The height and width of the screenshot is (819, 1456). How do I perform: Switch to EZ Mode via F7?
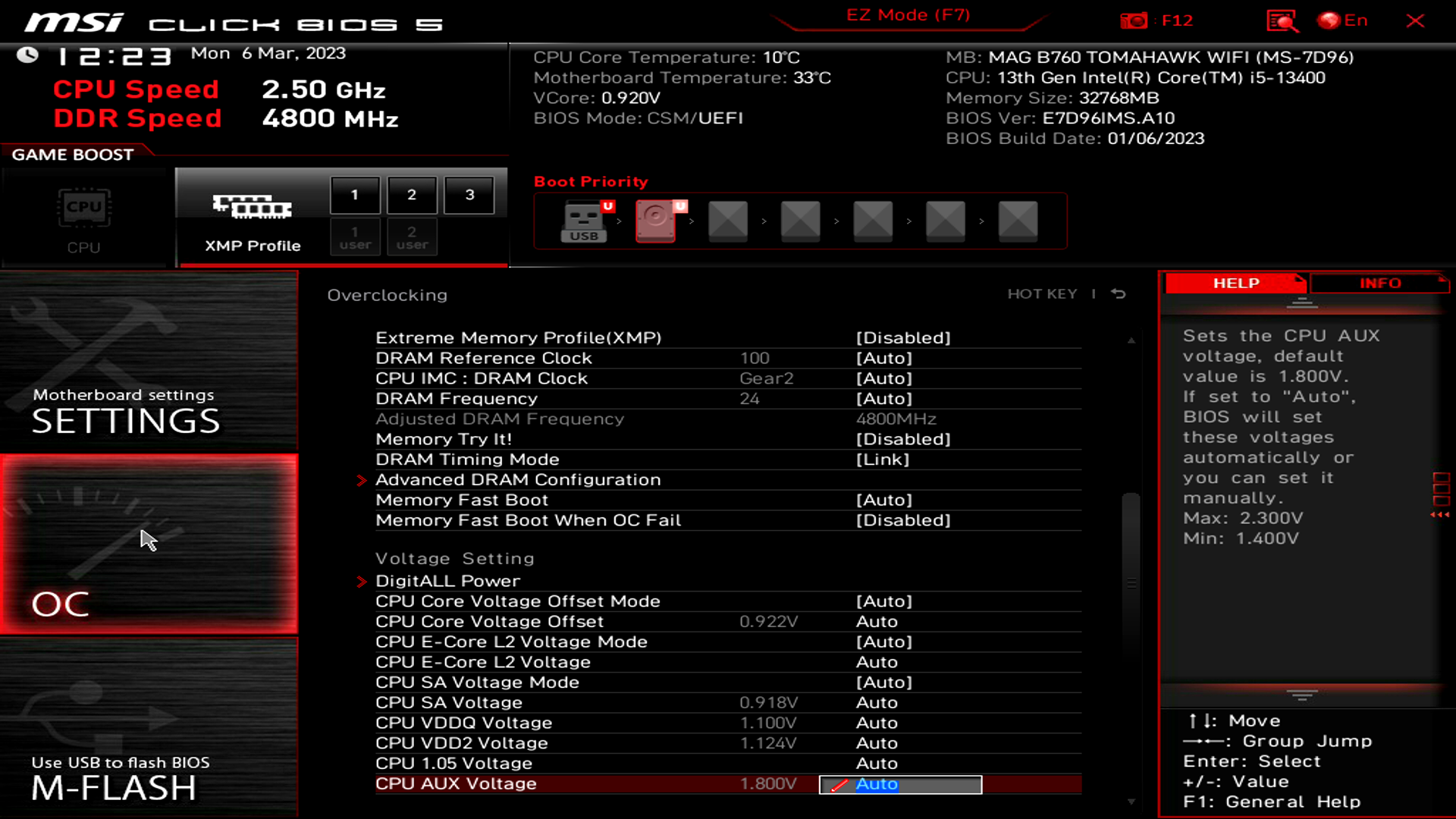coord(908,15)
